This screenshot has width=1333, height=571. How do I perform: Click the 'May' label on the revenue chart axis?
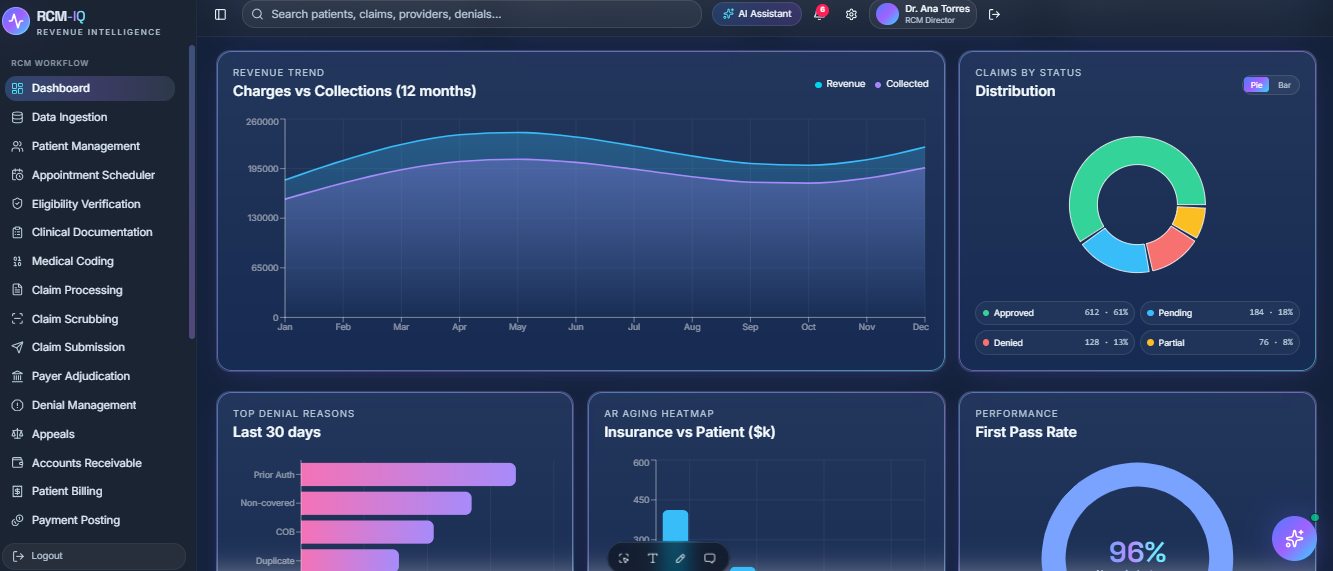coord(518,327)
